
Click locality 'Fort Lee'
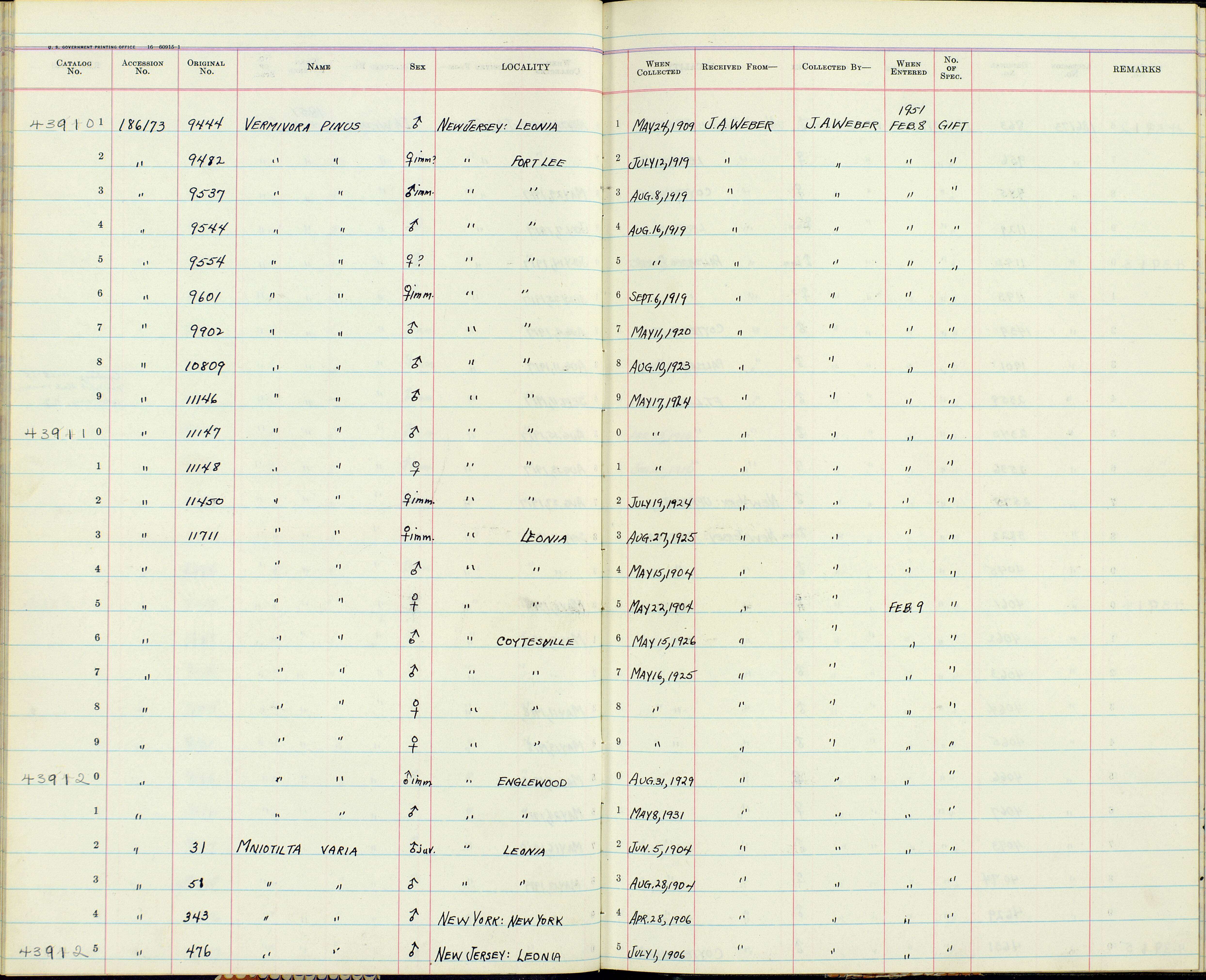click(538, 162)
